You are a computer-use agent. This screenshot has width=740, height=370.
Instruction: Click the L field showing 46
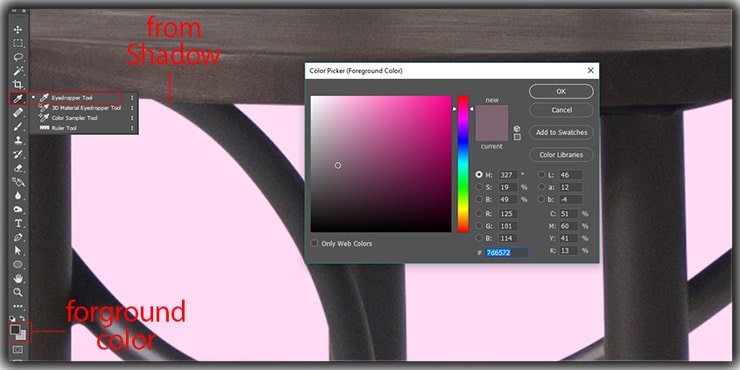tap(571, 175)
